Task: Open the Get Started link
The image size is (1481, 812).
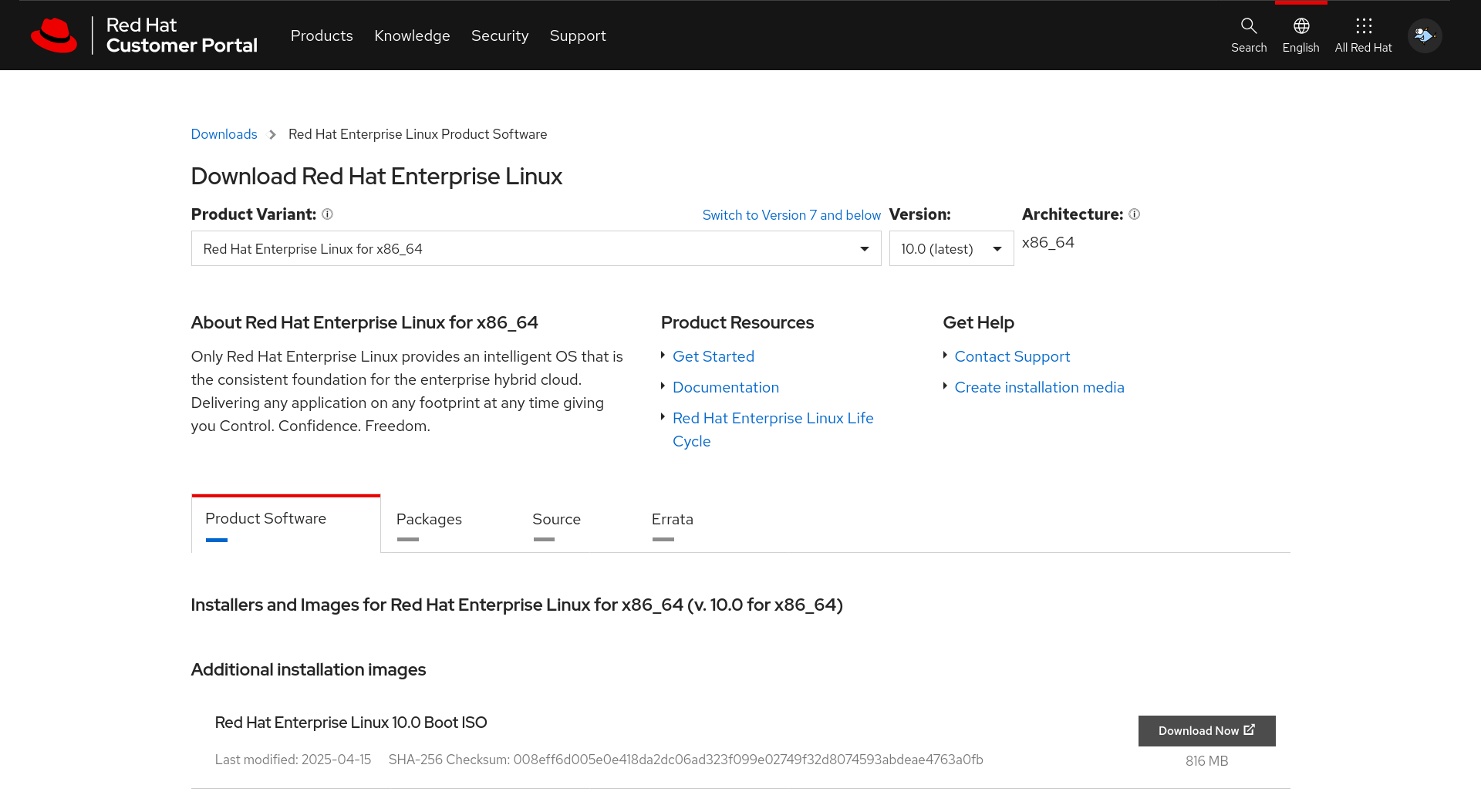Action: (714, 356)
